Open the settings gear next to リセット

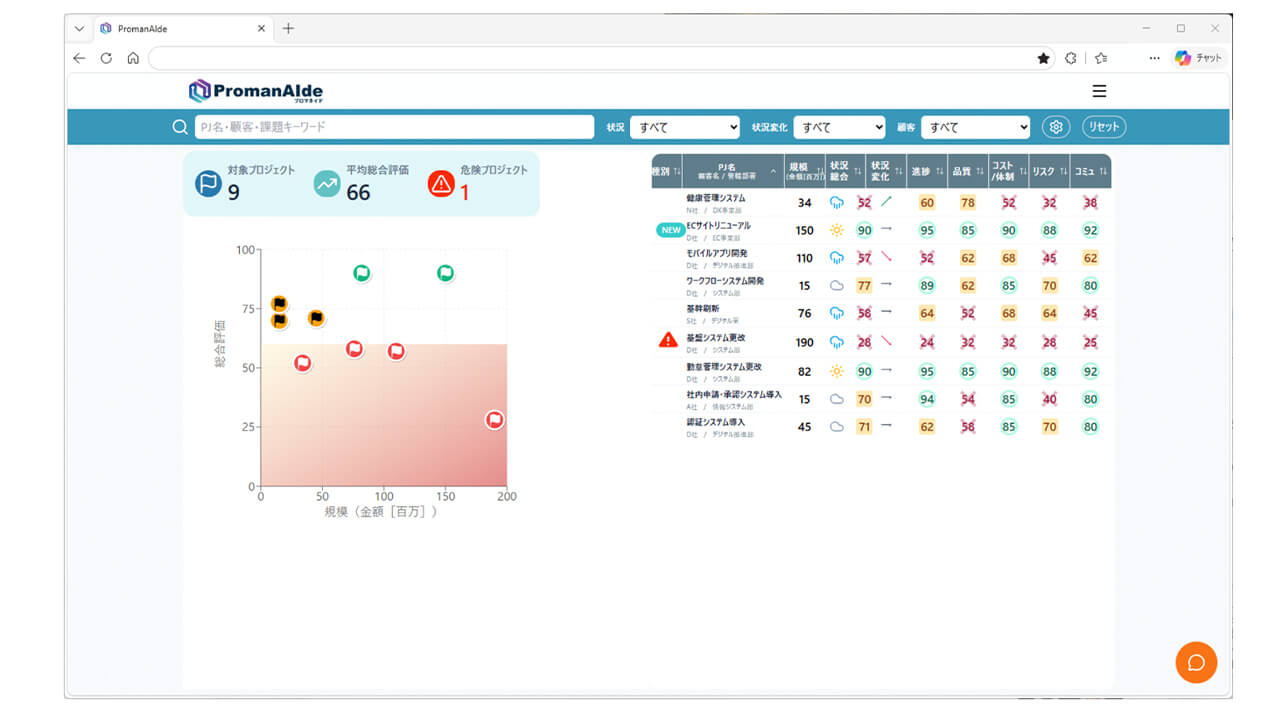(x=1056, y=127)
